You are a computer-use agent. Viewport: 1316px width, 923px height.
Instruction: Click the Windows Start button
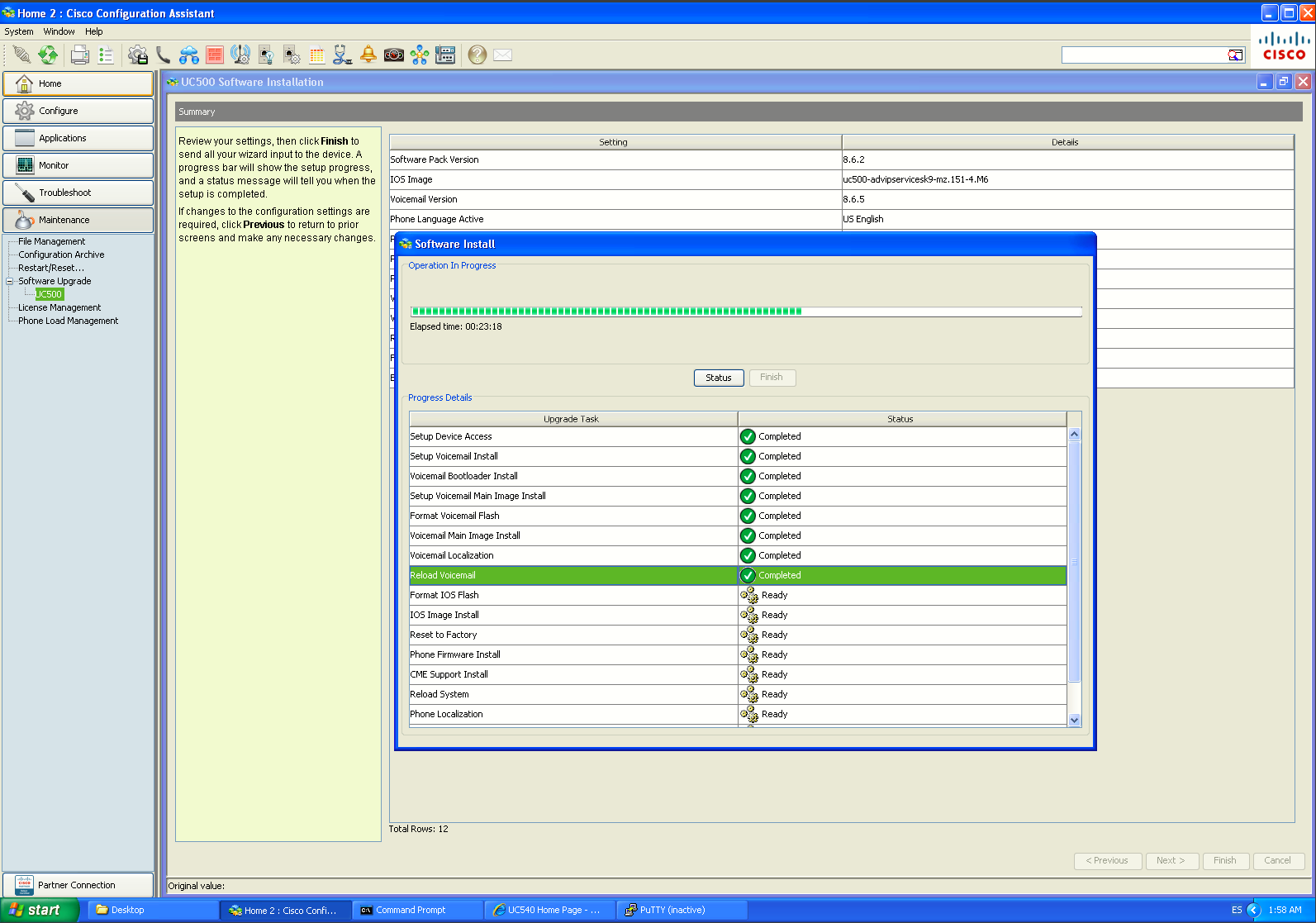[40, 910]
